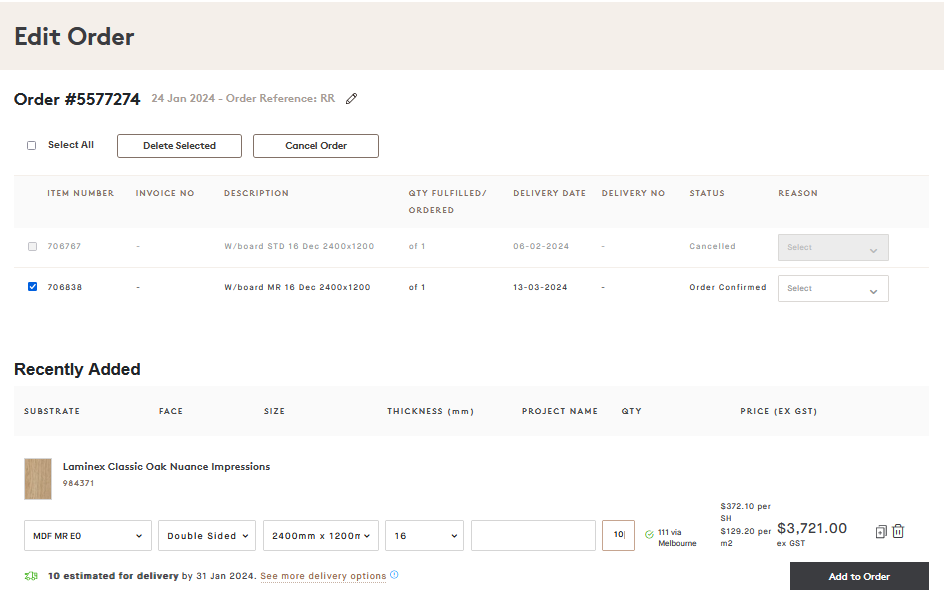Viewport: 944px width, 612px height.
Task: Edit the order reference using the pencil icon
Action: click(x=351, y=98)
